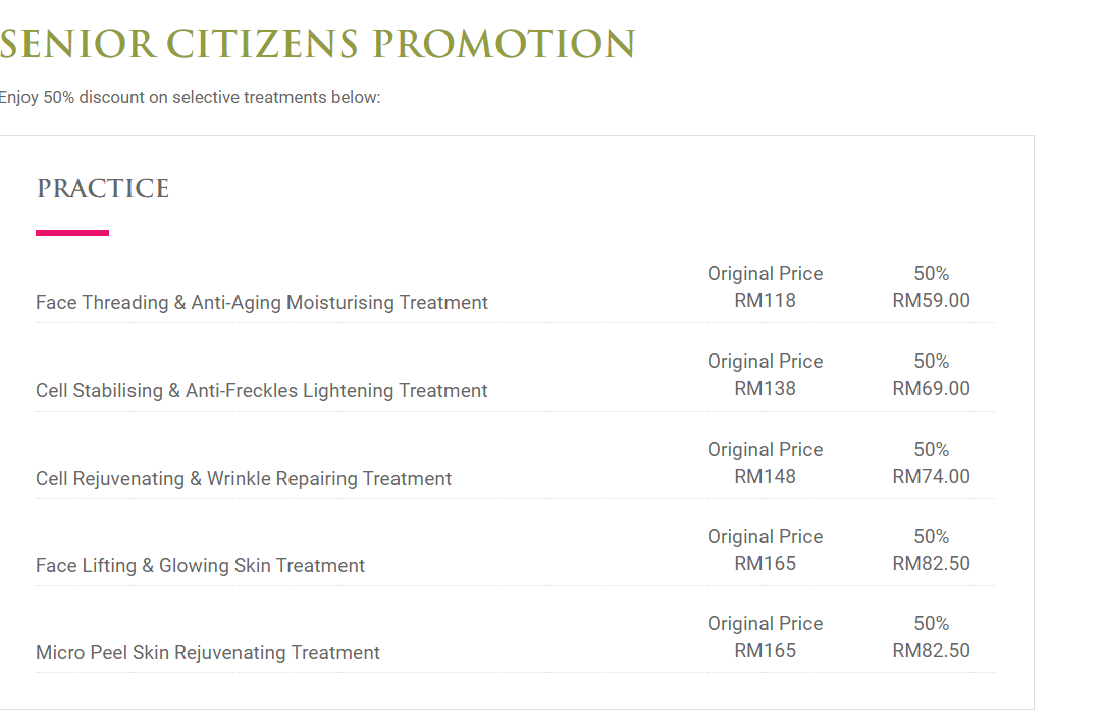Click the RM148 original price
Screen dimensions: 1102x712
coord(765,476)
